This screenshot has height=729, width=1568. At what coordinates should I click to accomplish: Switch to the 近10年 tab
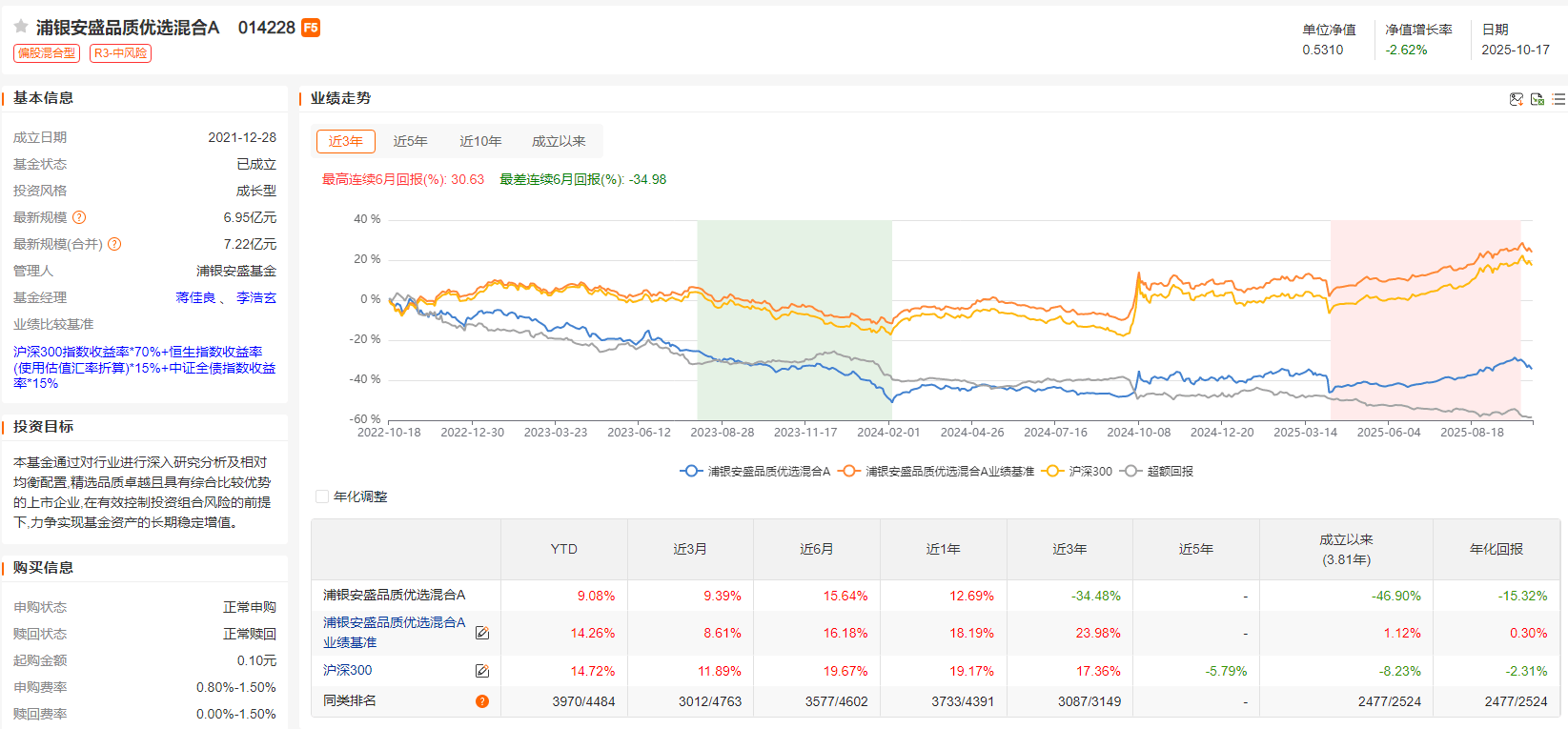coord(480,141)
